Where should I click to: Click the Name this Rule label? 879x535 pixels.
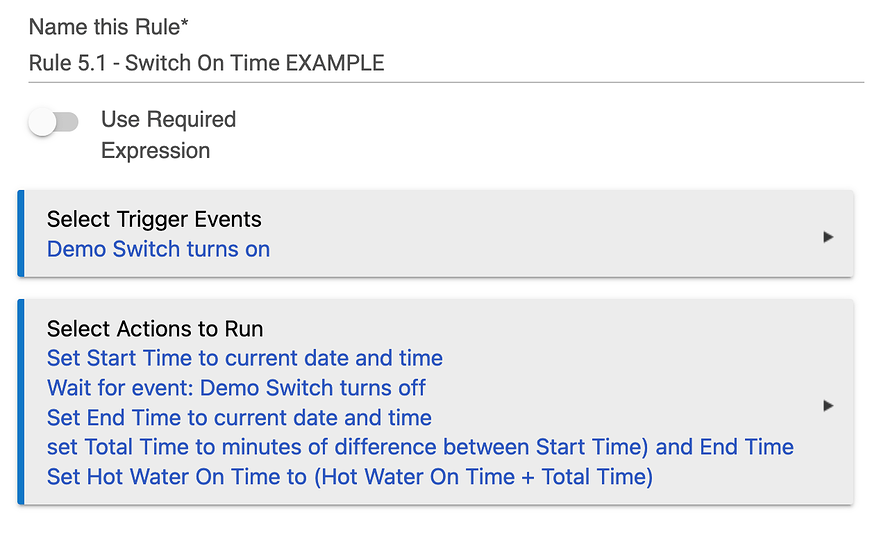coord(104,27)
